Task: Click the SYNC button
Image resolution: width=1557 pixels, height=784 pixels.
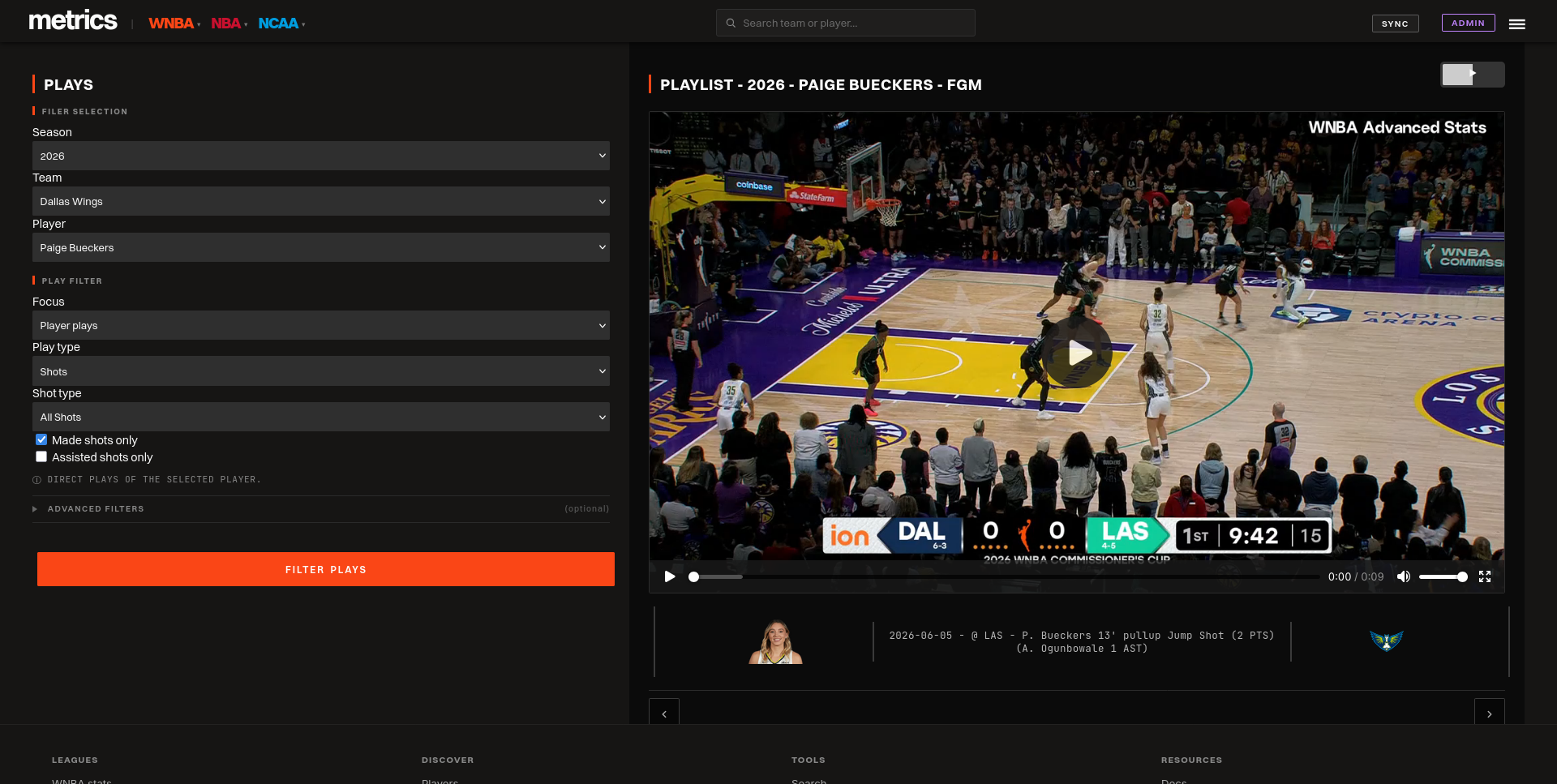Action: (x=1395, y=24)
